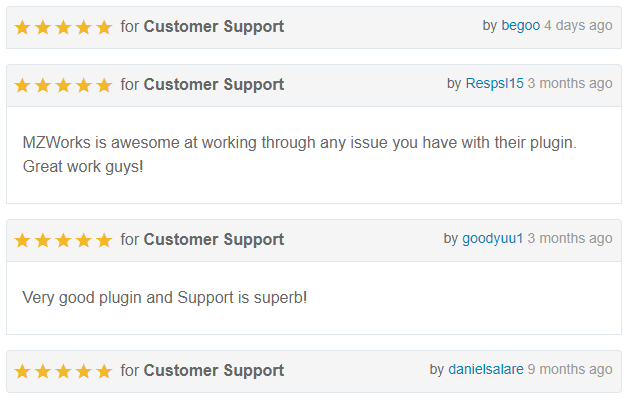The height and width of the screenshot is (408, 631).
Task: Click the third star in Respsl15's review
Action: tap(63, 86)
